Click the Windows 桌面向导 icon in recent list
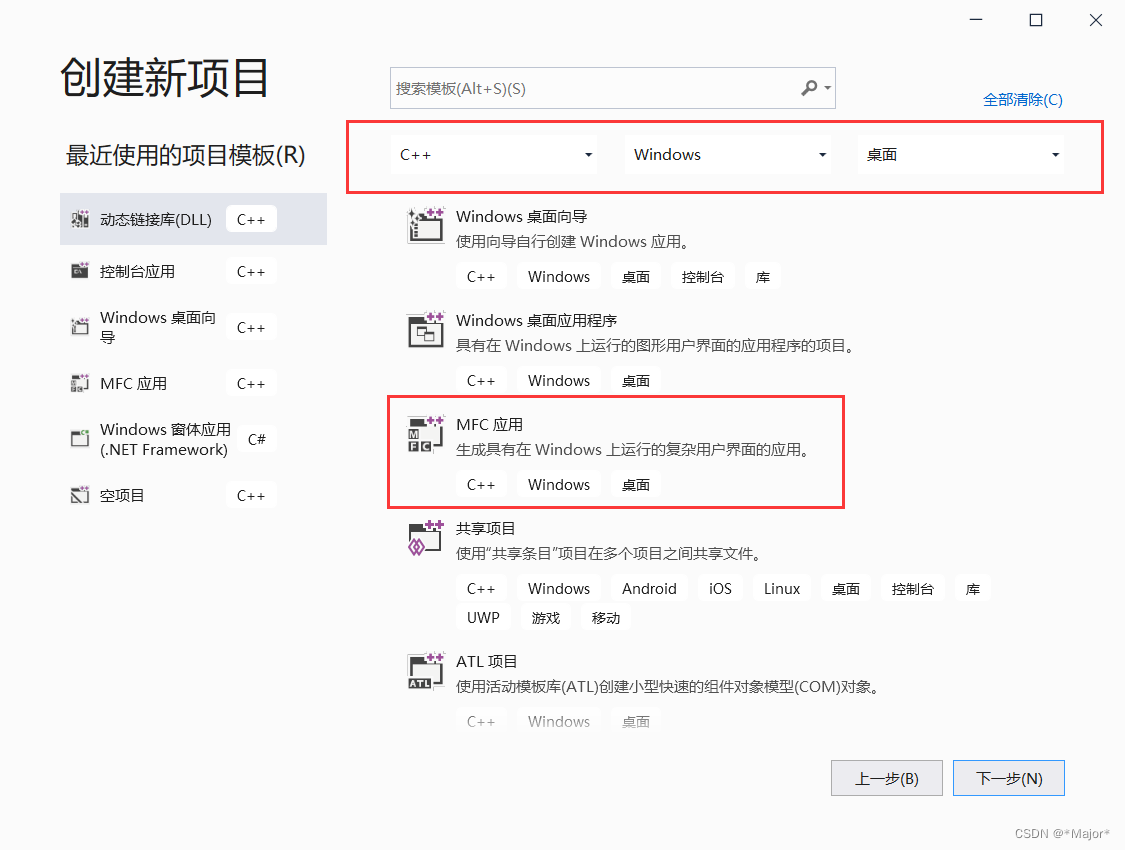The height and width of the screenshot is (850, 1125). click(80, 326)
